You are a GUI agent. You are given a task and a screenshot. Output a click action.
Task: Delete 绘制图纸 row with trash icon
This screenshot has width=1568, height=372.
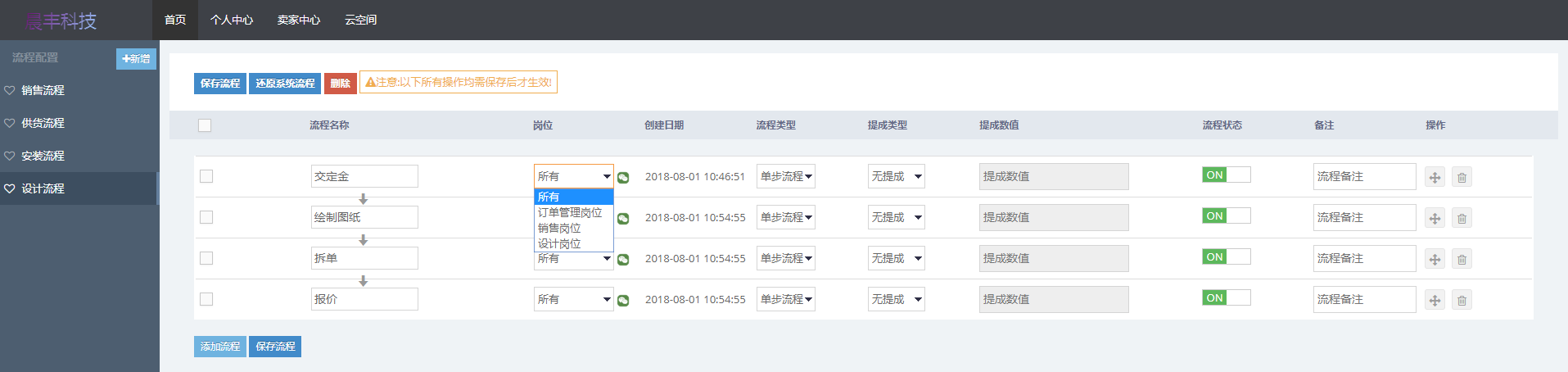click(1462, 218)
